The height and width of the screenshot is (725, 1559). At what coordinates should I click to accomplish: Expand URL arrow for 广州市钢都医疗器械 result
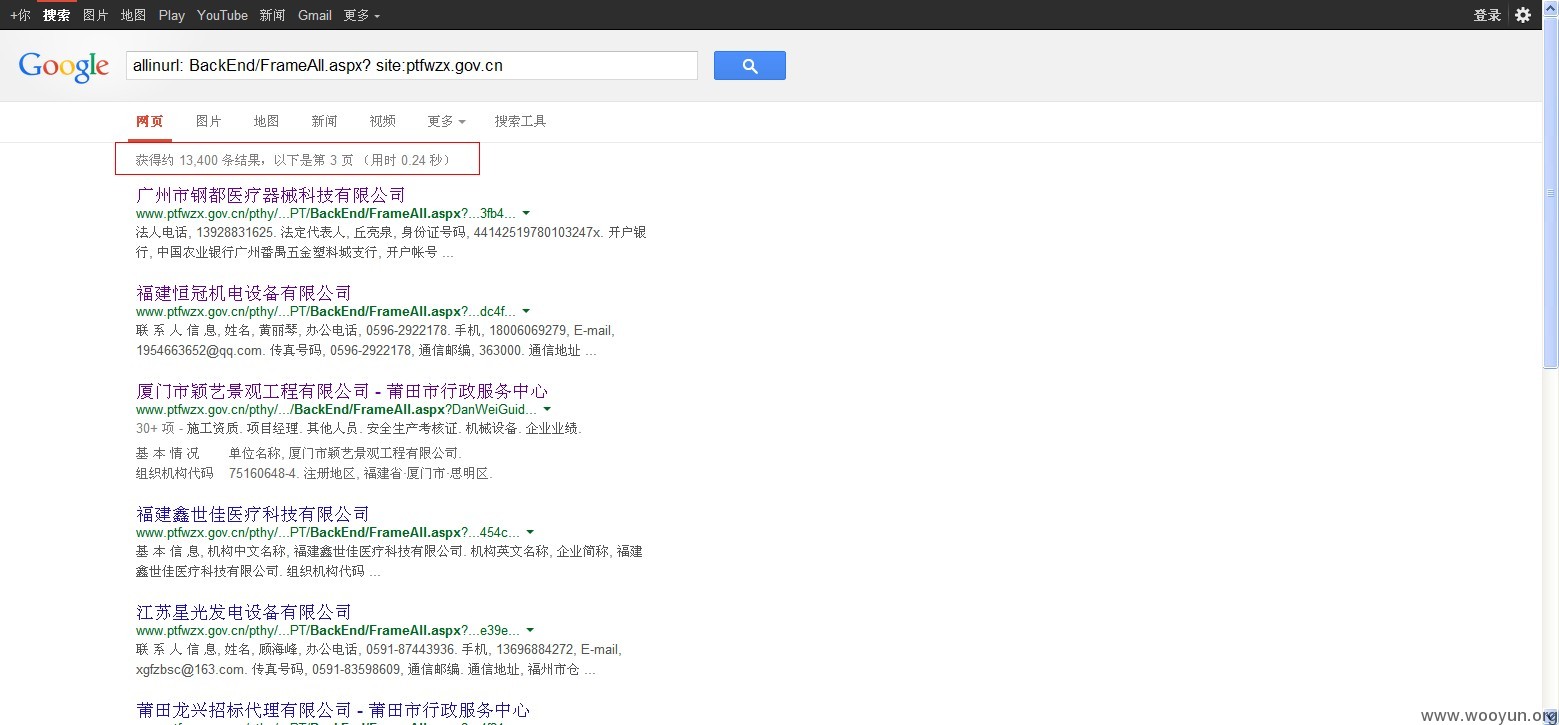pos(526,213)
